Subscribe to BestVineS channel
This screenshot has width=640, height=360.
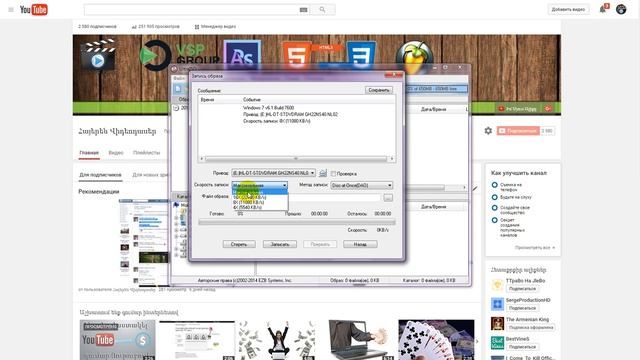[522, 347]
